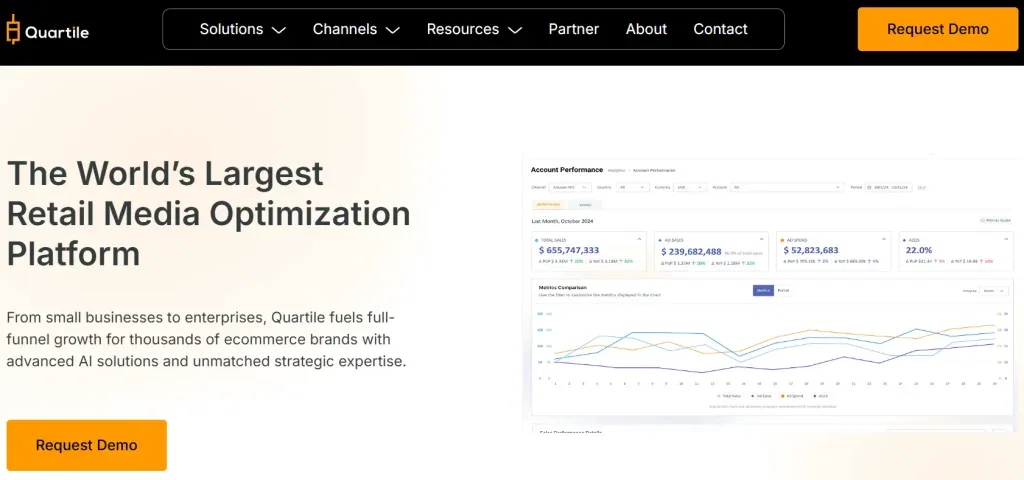Select the orange Performance tab in dashboard
This screenshot has height=480, width=1024.
[549, 204]
